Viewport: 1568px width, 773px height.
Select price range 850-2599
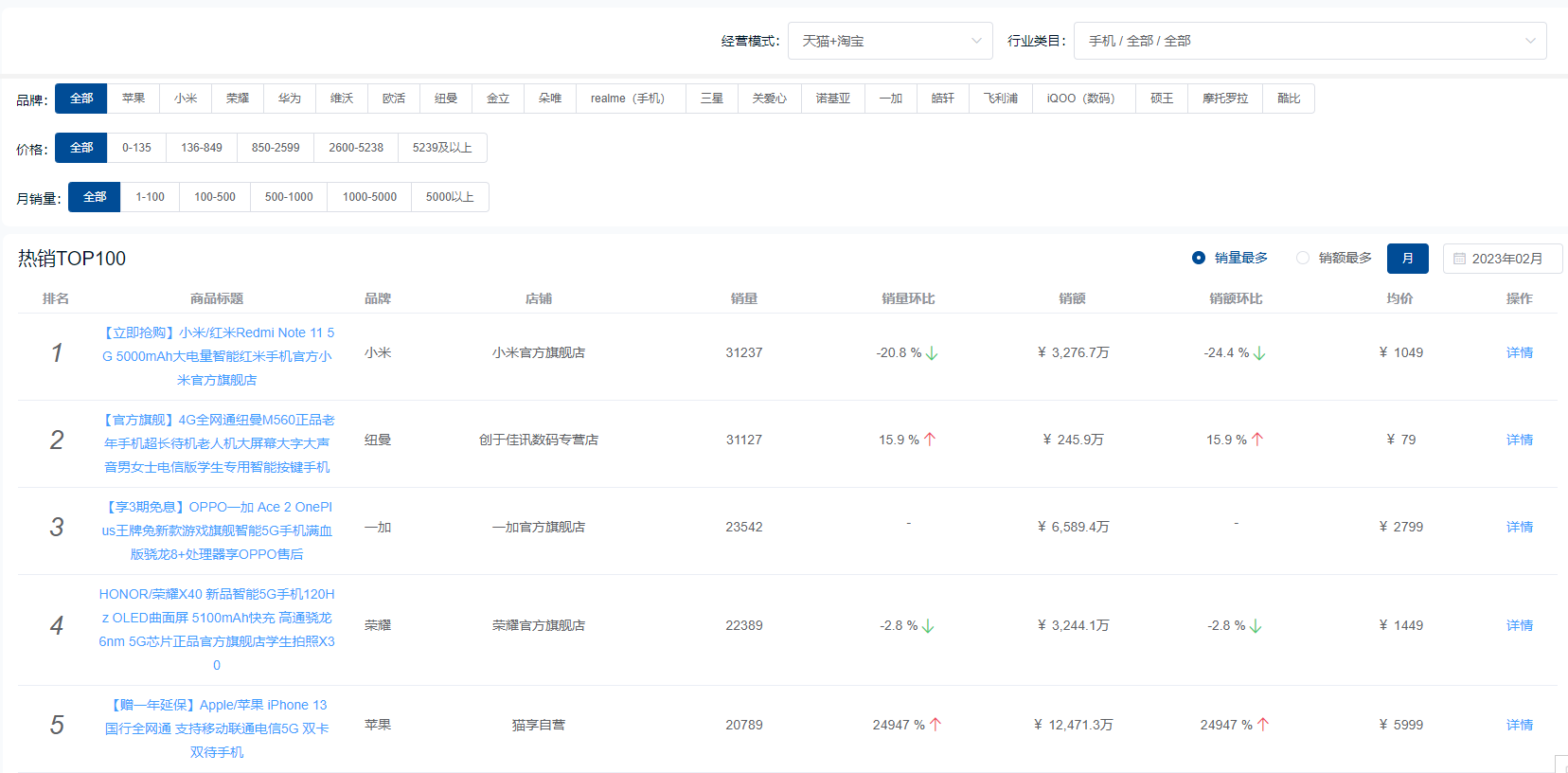click(x=276, y=148)
